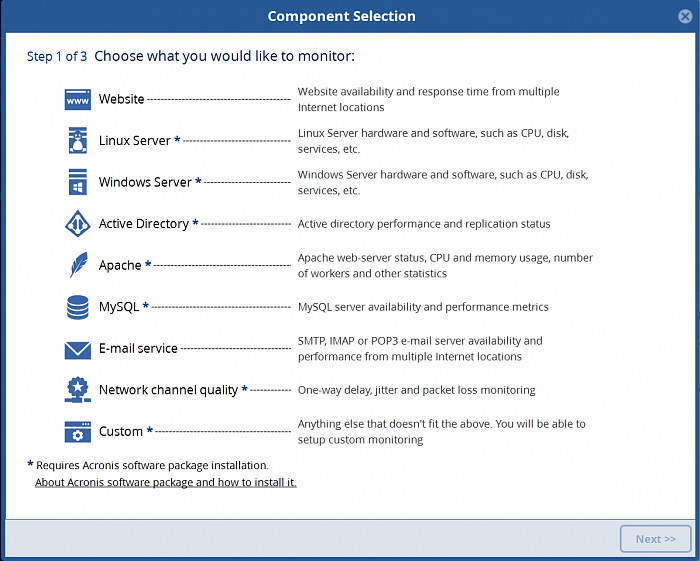Screen dimensions: 700x561
Task: Choose the E-mail service label
Action: click(138, 349)
